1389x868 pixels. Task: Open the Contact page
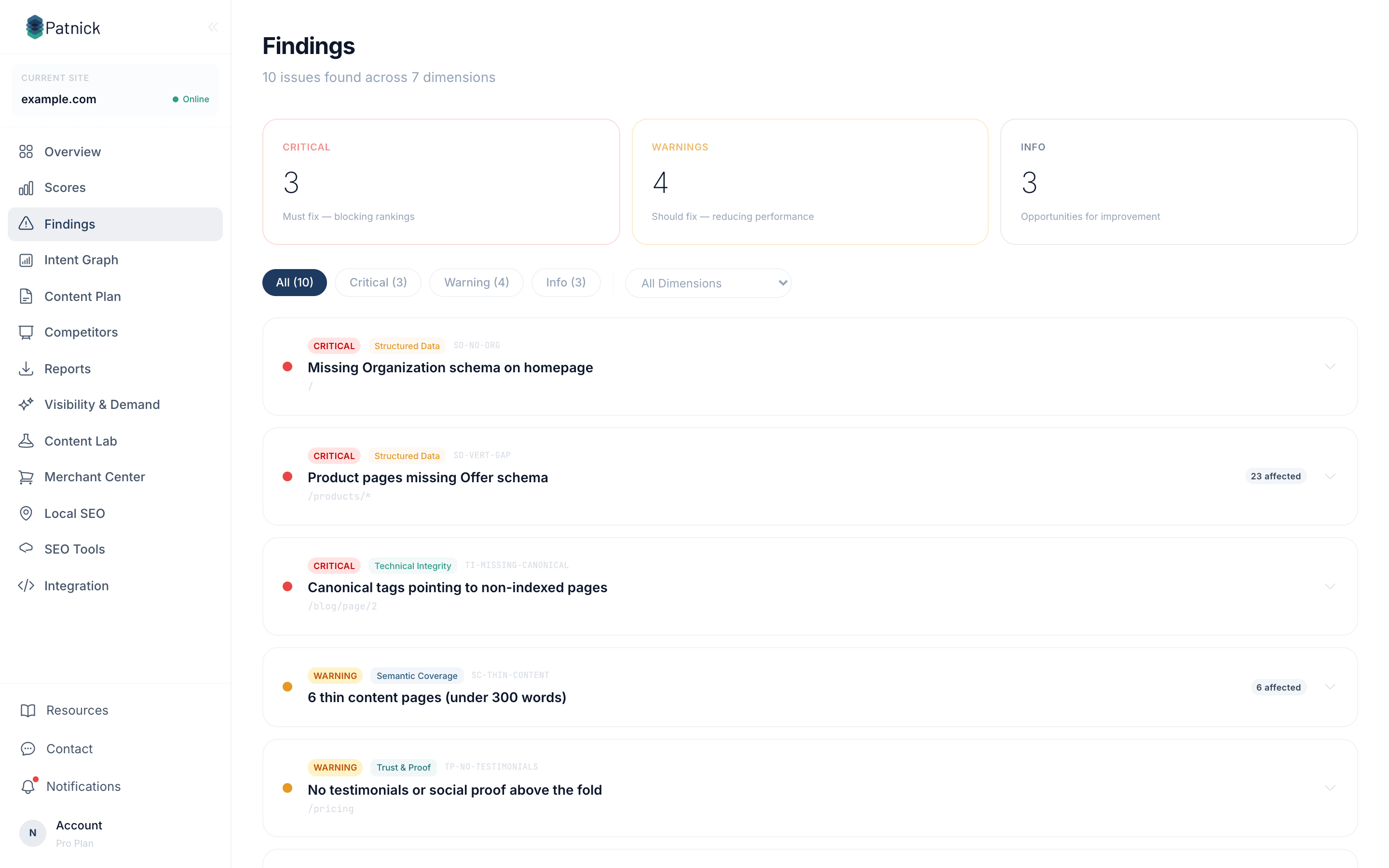click(x=69, y=748)
